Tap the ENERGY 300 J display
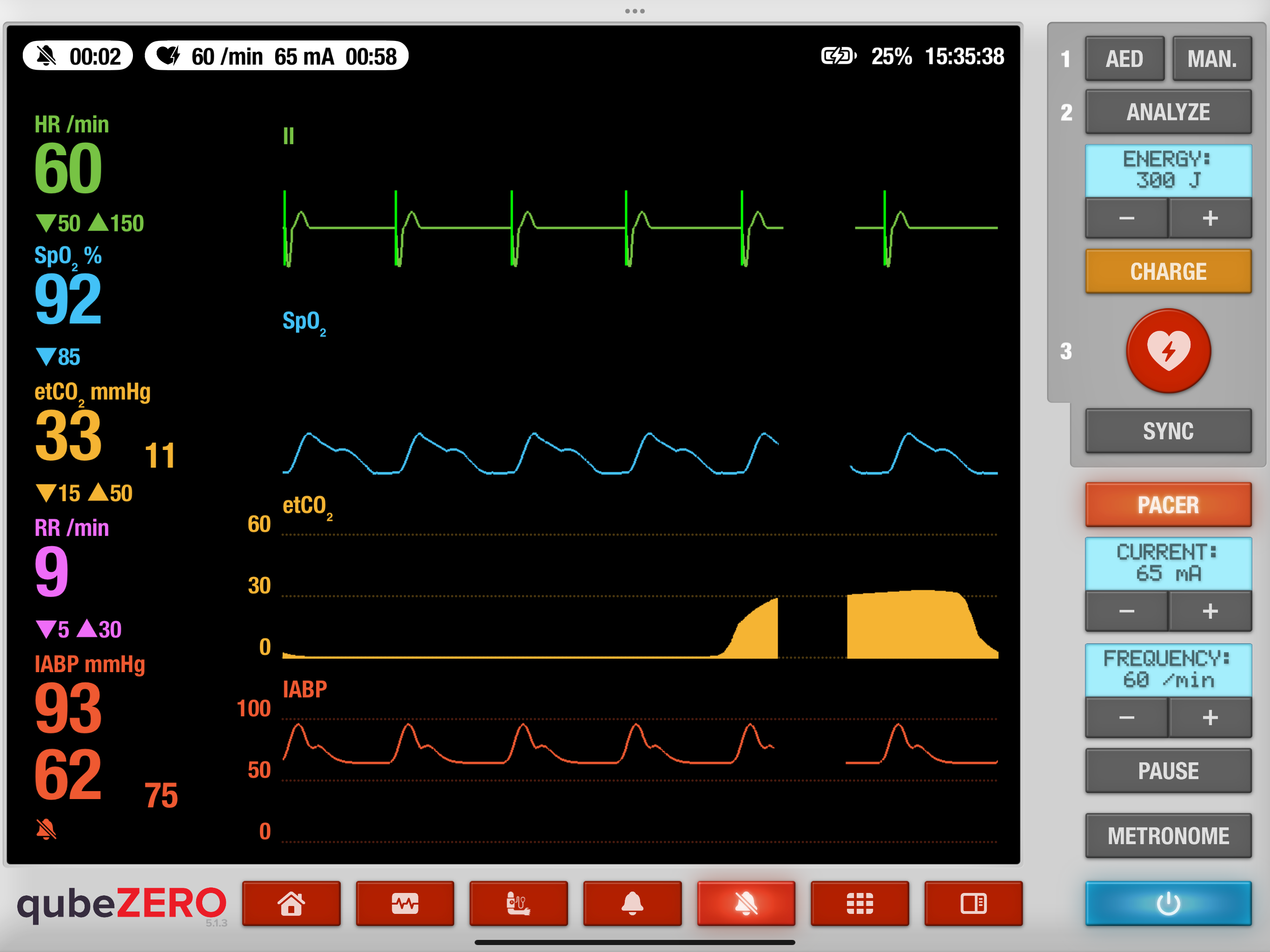This screenshot has height=952, width=1270. 1168,170
